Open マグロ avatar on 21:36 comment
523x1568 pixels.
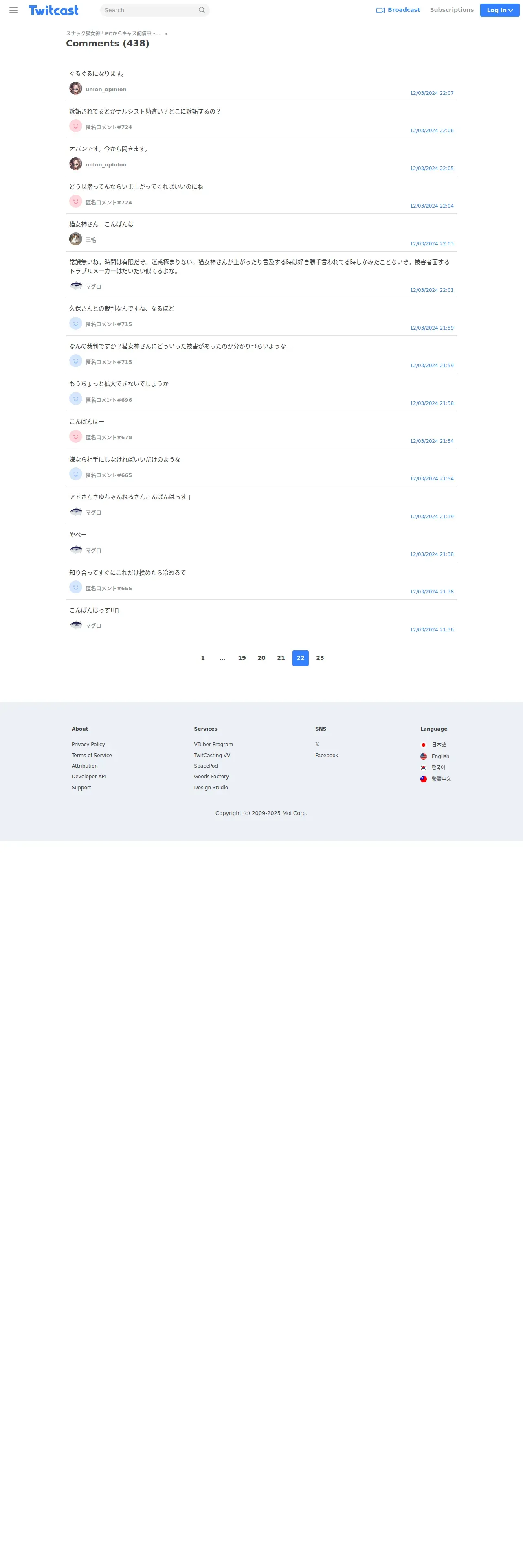click(75, 625)
